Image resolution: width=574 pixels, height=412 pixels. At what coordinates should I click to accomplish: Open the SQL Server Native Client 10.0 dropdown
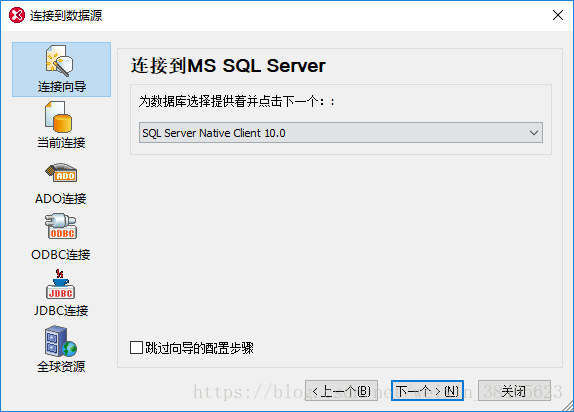click(x=341, y=133)
